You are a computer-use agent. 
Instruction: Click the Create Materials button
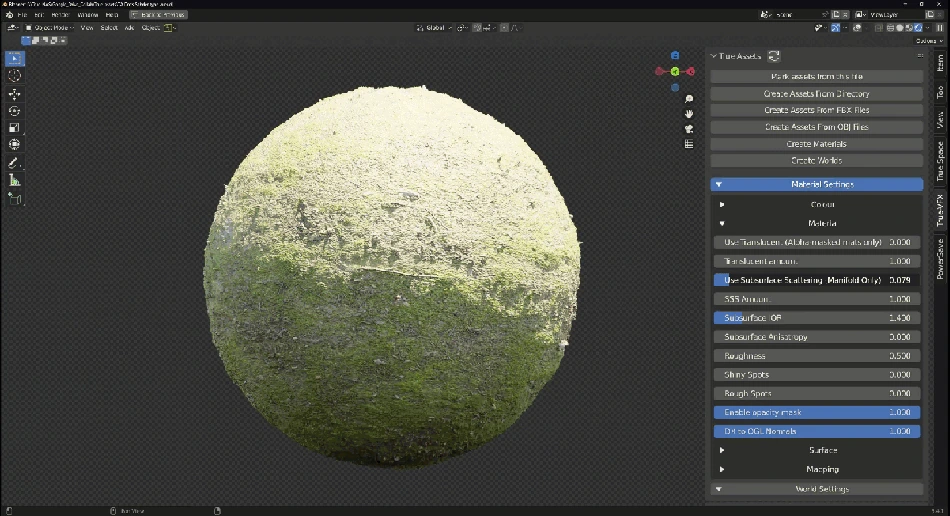815,144
